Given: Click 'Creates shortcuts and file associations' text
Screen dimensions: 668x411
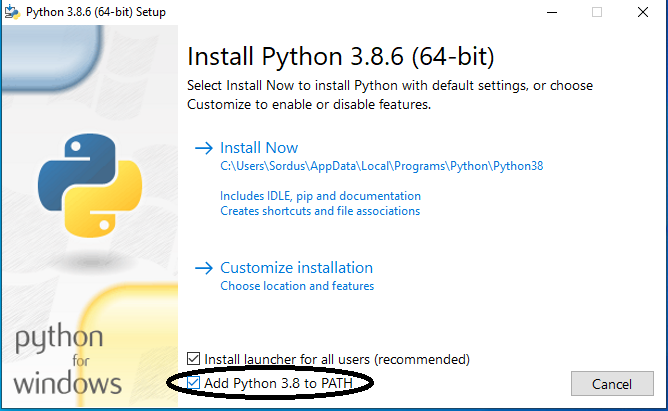Looking at the screenshot, I should tap(320, 211).
